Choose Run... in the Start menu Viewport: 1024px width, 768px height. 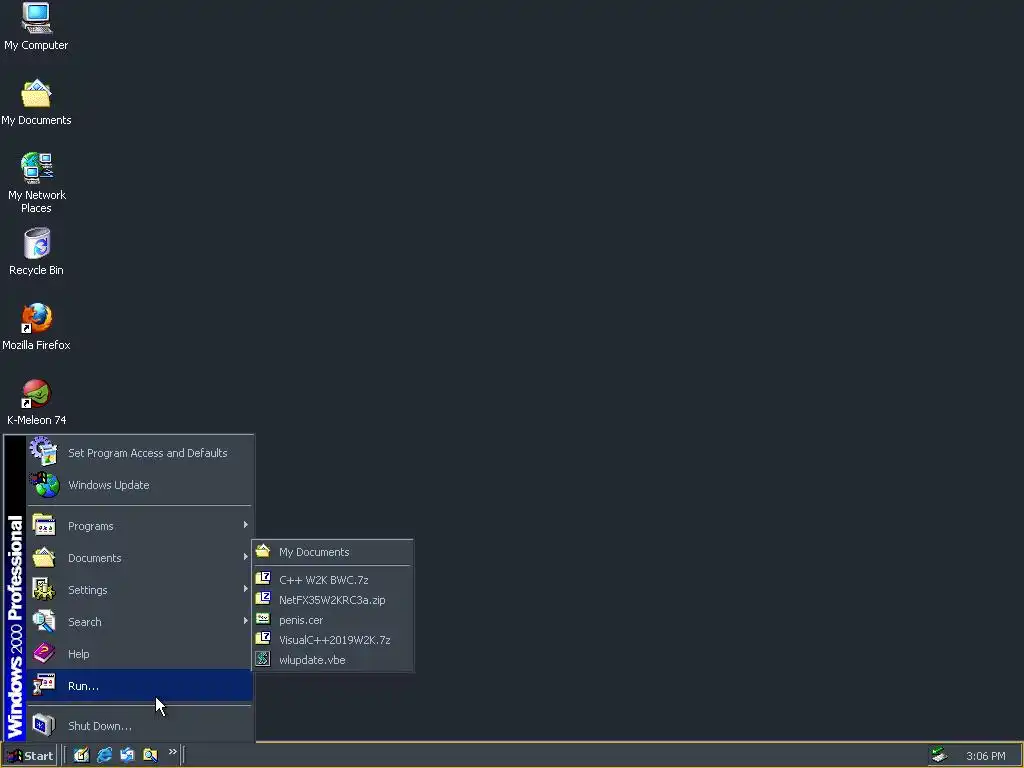(x=140, y=686)
